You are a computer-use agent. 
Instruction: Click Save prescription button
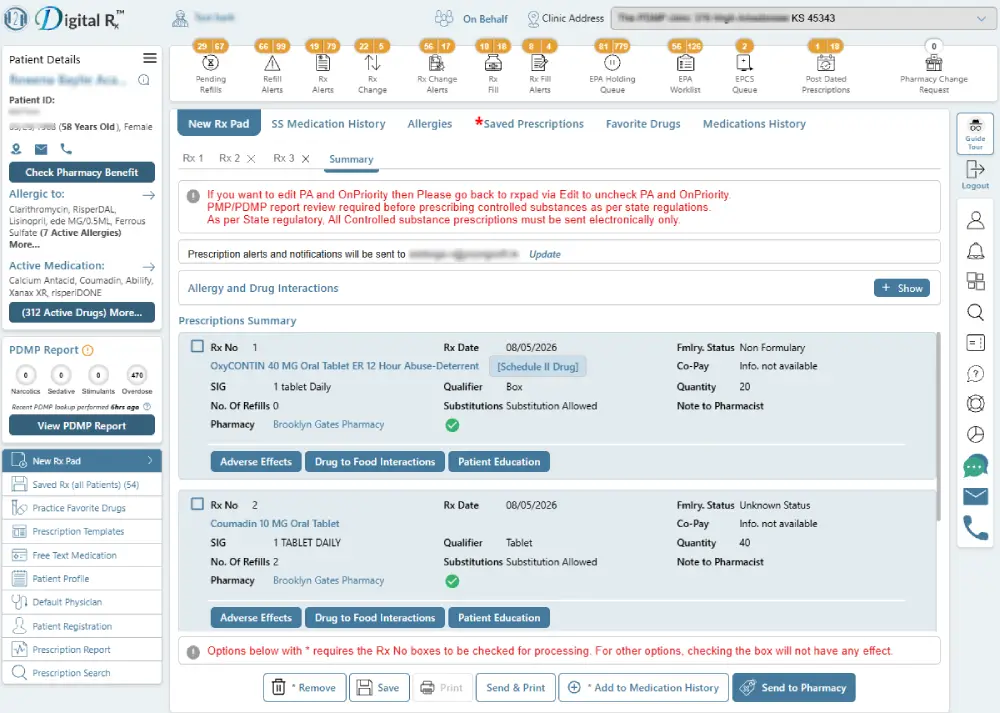click(x=379, y=687)
